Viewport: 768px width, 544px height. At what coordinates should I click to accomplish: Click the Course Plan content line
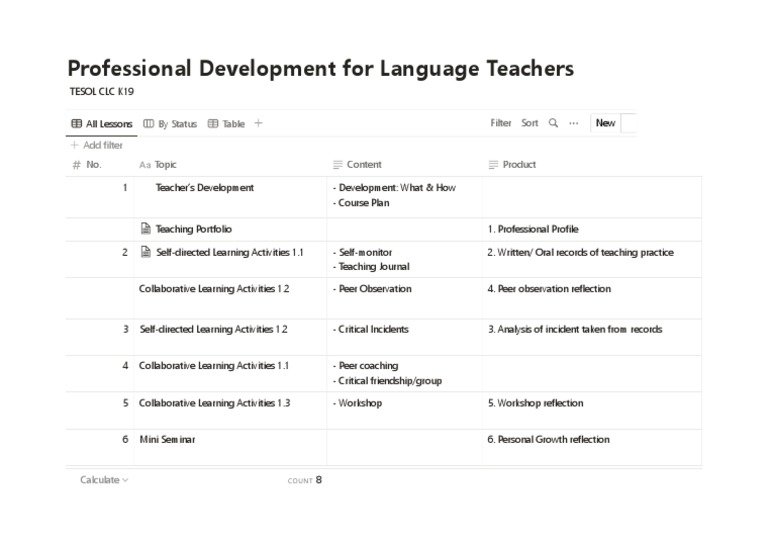click(361, 203)
